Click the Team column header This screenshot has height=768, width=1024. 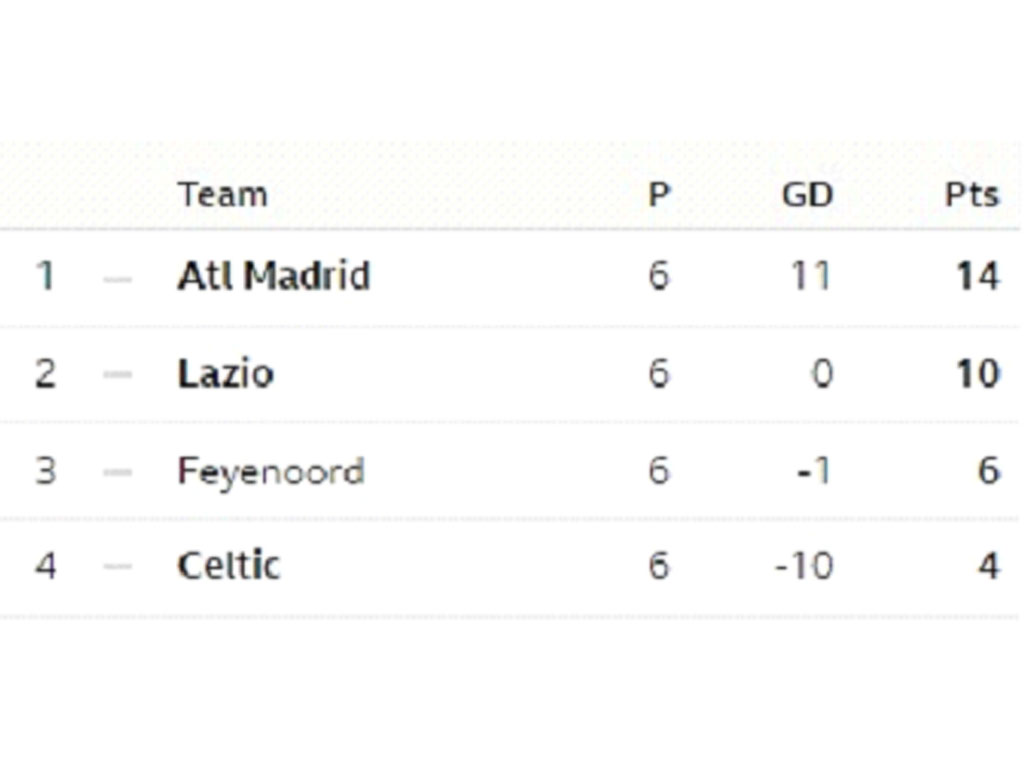pos(222,194)
